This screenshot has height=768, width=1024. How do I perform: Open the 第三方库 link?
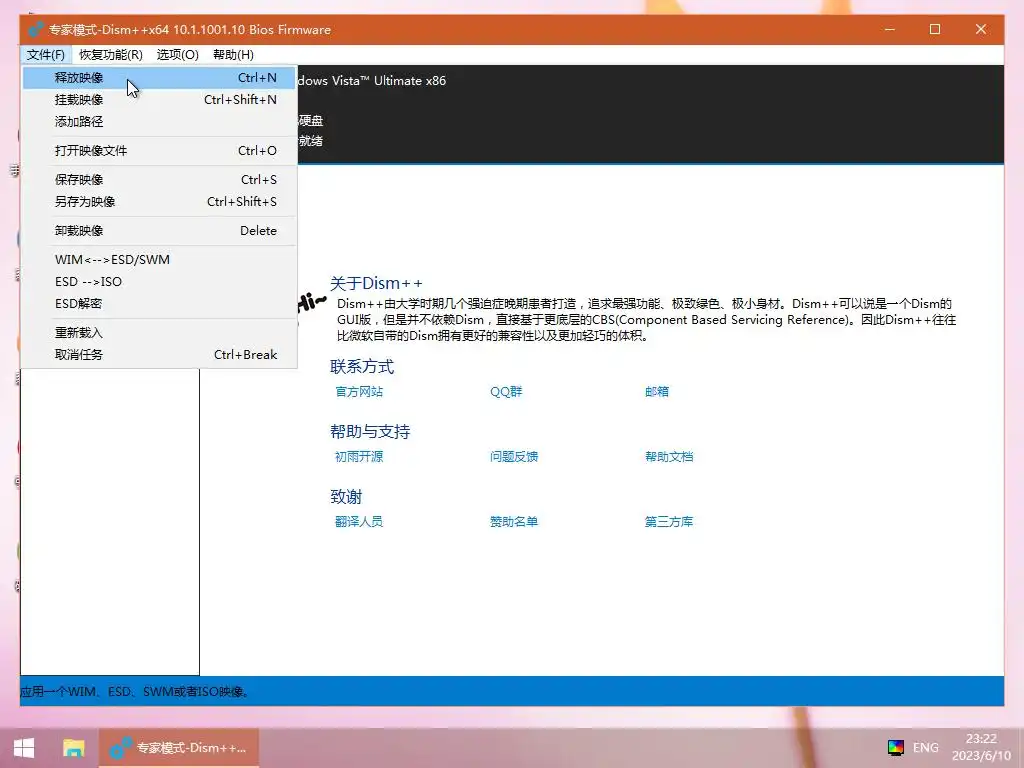pos(669,522)
